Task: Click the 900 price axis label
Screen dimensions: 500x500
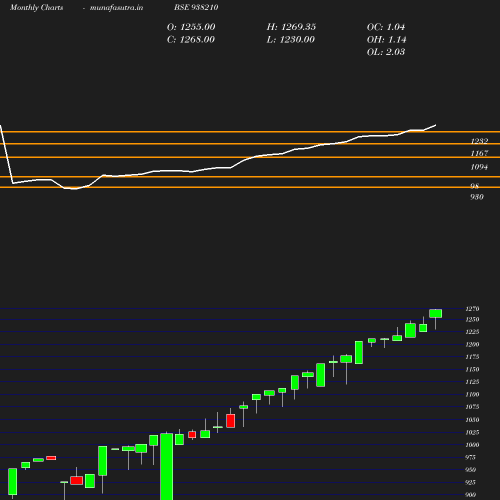Action: click(x=470, y=495)
